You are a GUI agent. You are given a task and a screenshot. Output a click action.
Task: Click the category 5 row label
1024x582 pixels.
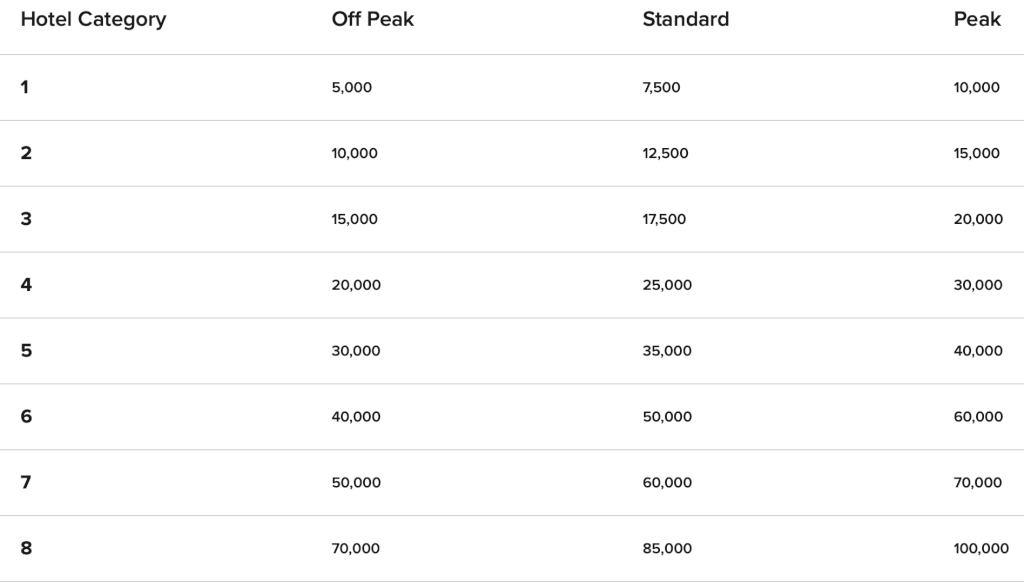pyautogui.click(x=26, y=351)
